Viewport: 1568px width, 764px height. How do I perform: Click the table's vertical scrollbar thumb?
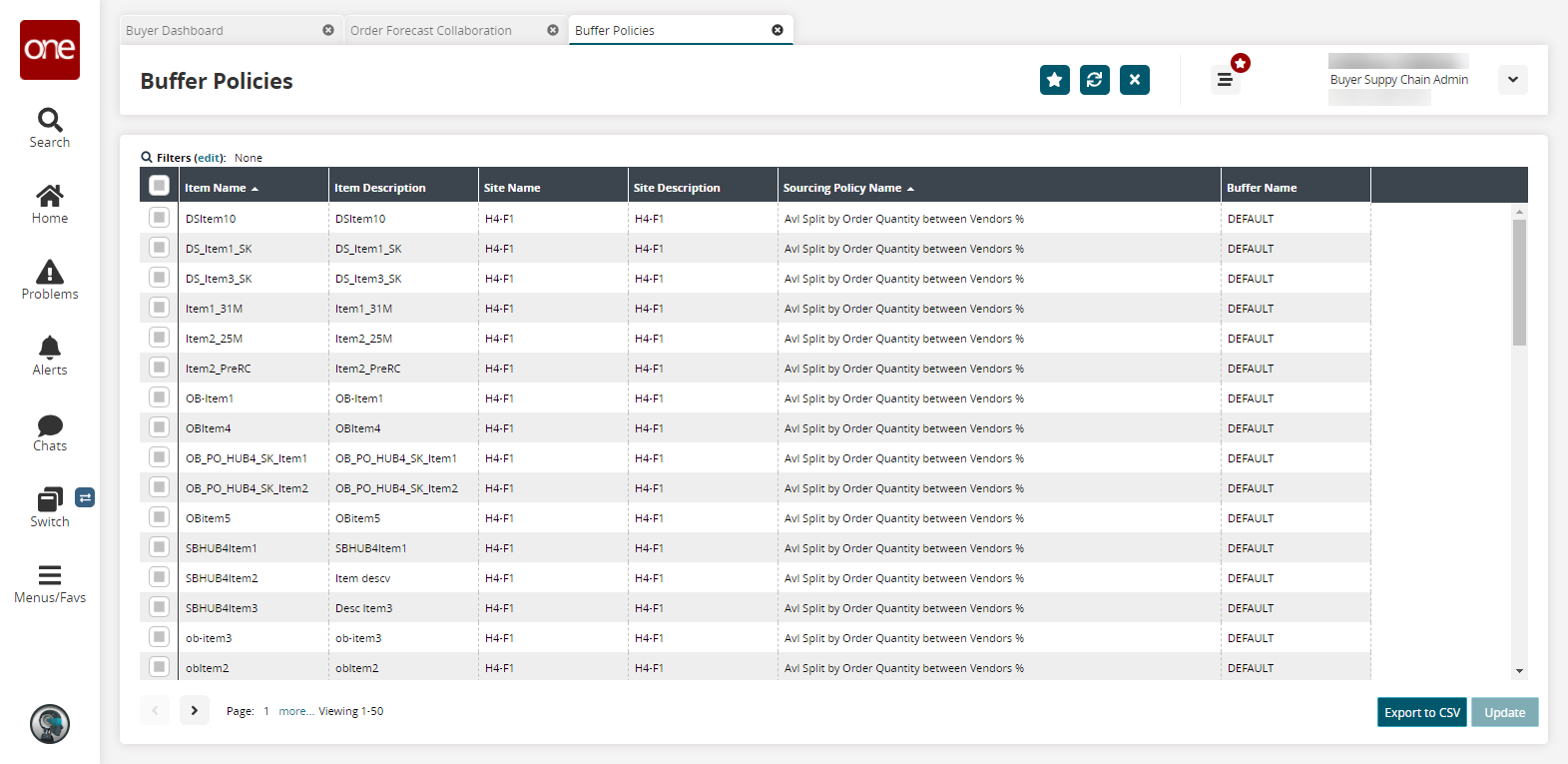1519,282
